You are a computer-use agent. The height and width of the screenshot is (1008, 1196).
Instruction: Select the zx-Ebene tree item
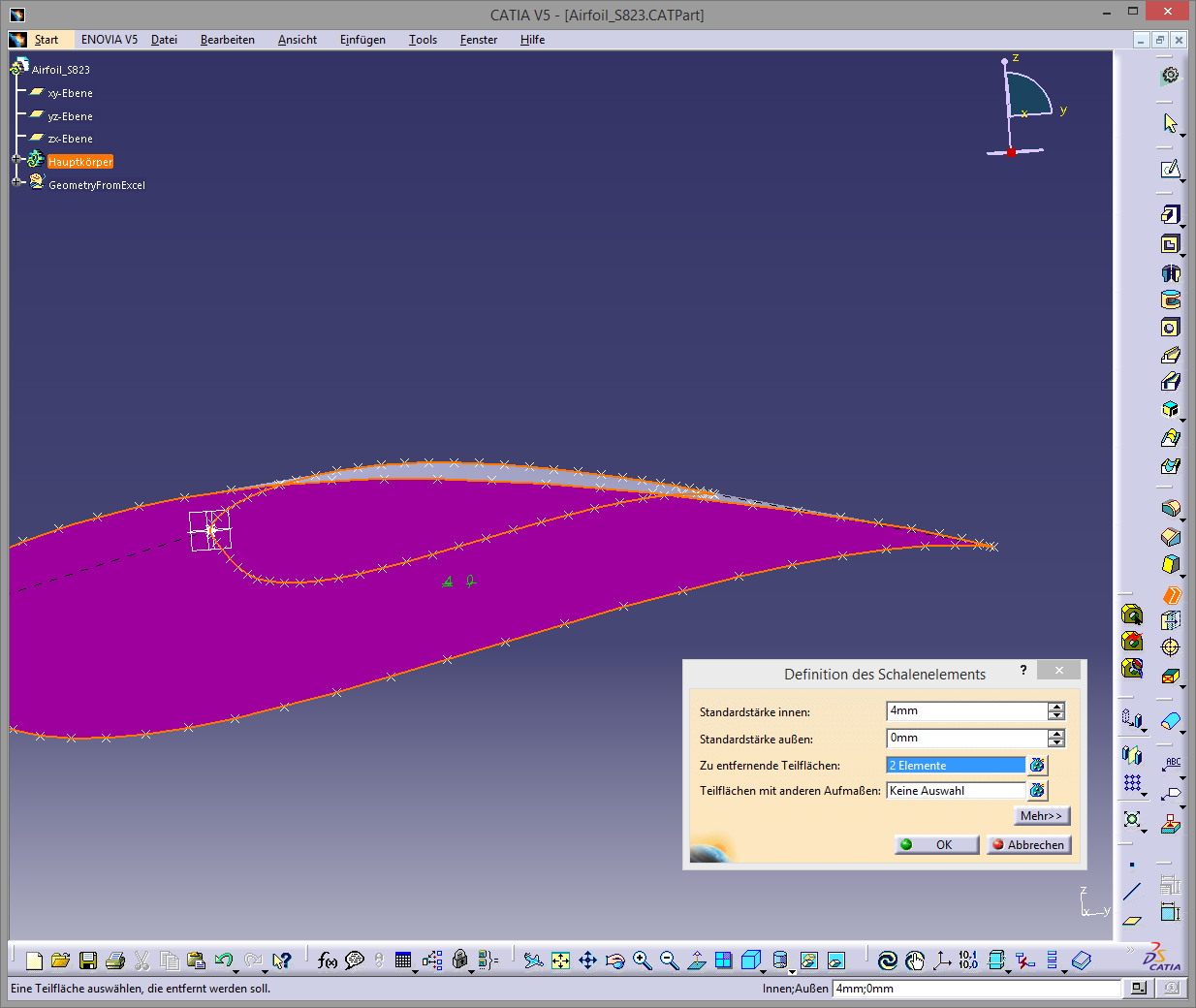point(70,139)
